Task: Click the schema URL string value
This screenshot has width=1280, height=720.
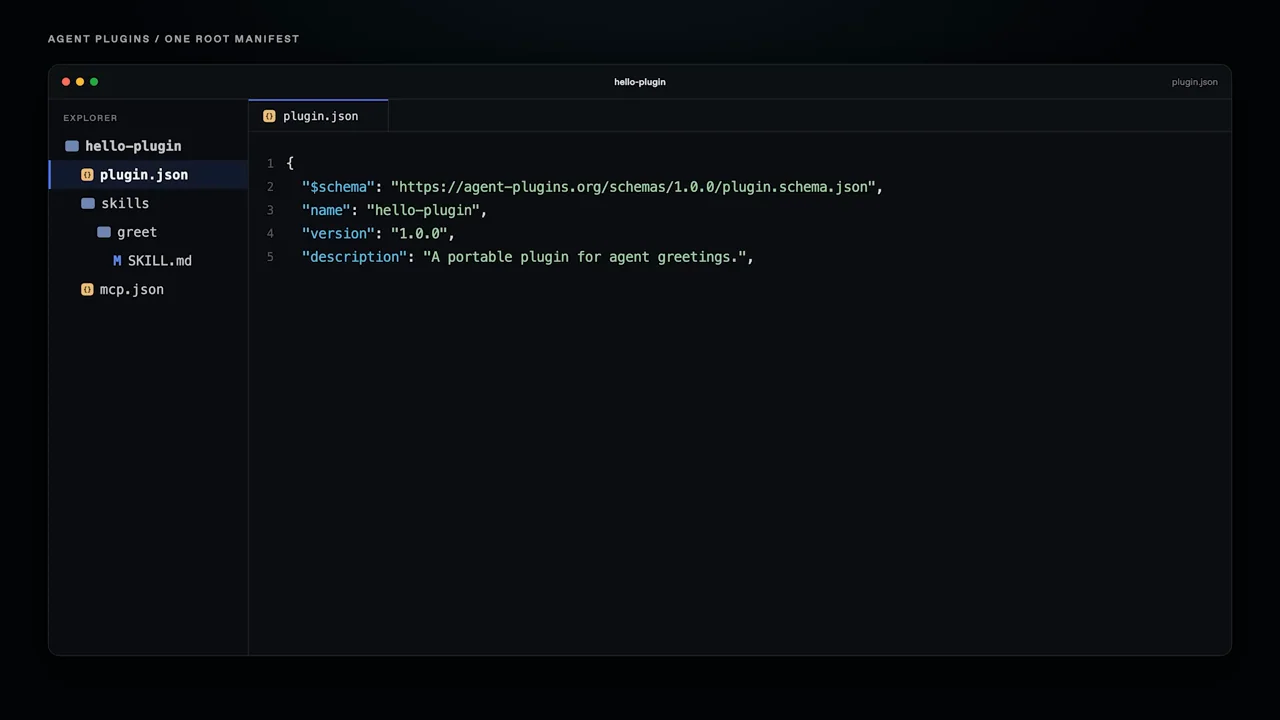Action: coord(633,187)
